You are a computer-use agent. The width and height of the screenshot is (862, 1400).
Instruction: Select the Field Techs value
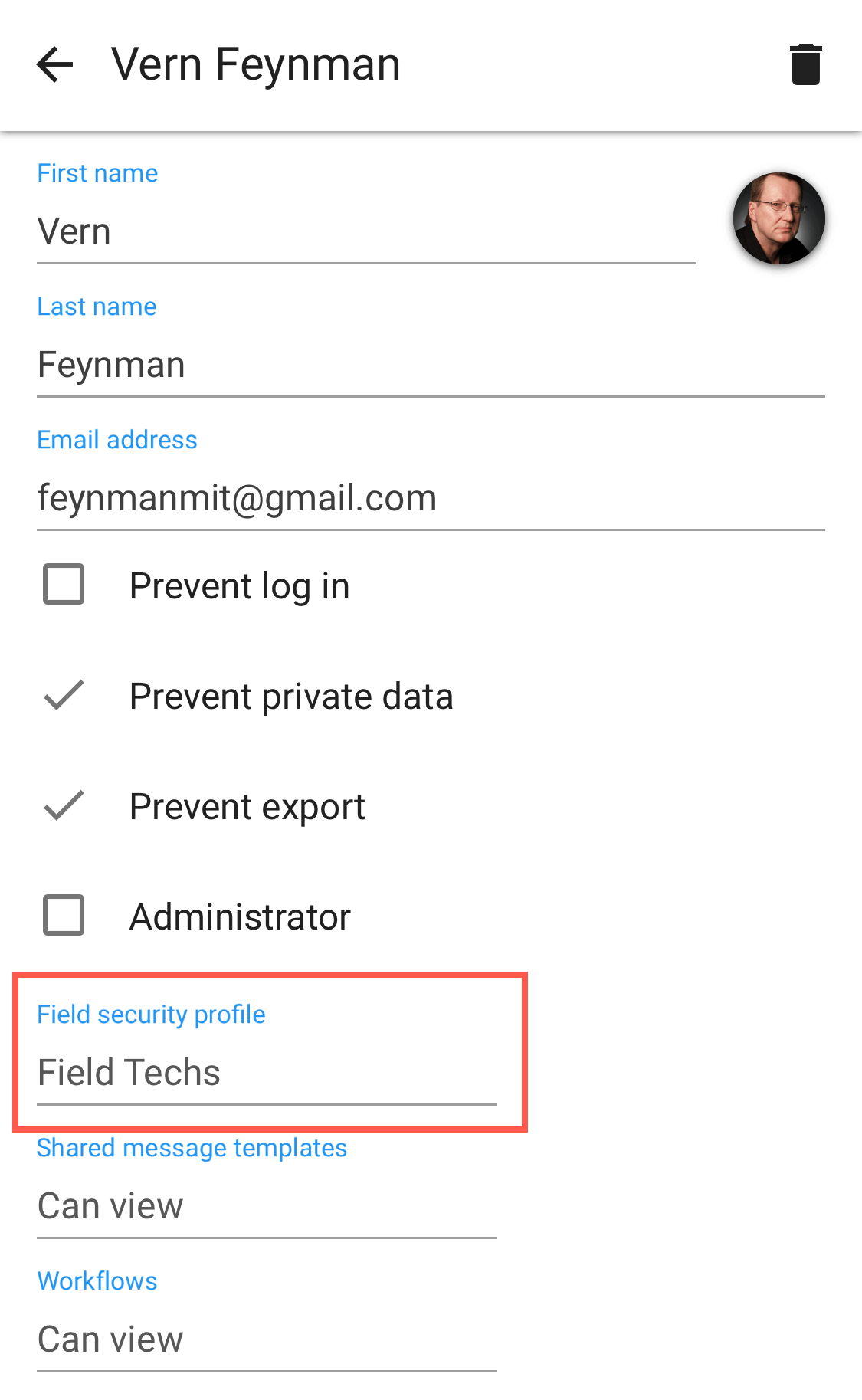129,1072
